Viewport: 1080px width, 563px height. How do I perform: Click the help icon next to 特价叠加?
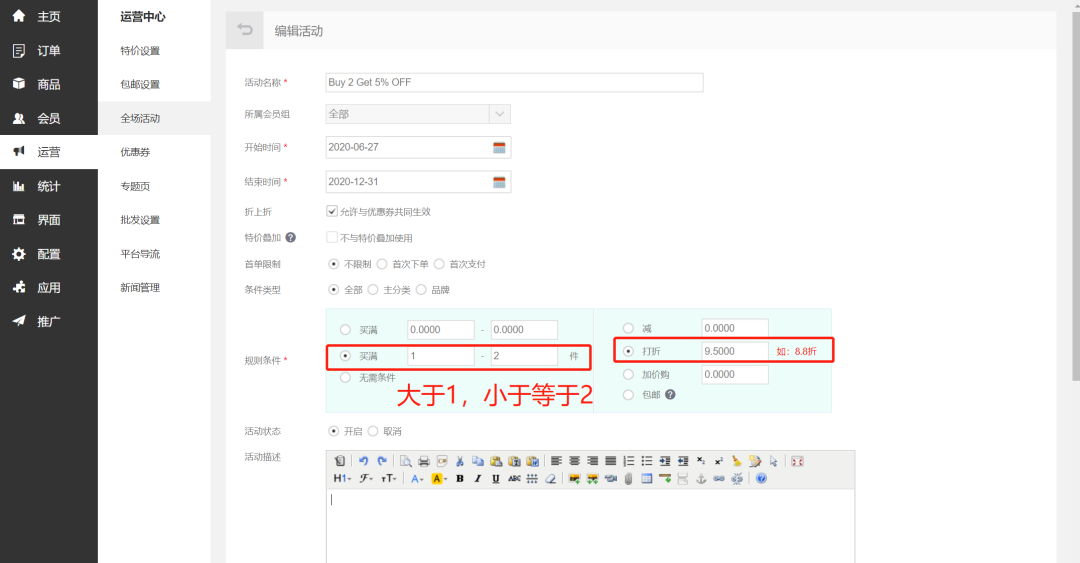[x=291, y=238]
